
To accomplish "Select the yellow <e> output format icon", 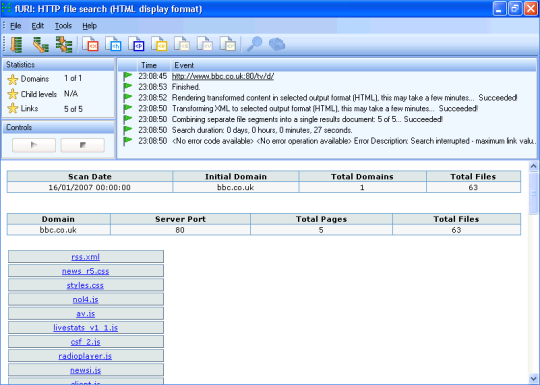I will (x=159, y=44).
